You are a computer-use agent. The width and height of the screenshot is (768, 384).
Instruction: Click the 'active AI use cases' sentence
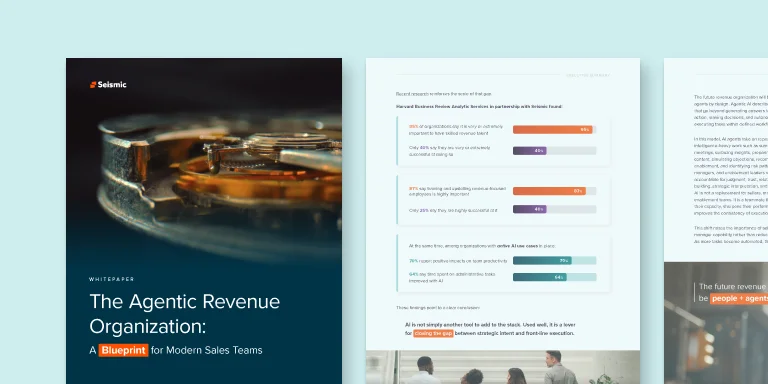[x=482, y=246]
